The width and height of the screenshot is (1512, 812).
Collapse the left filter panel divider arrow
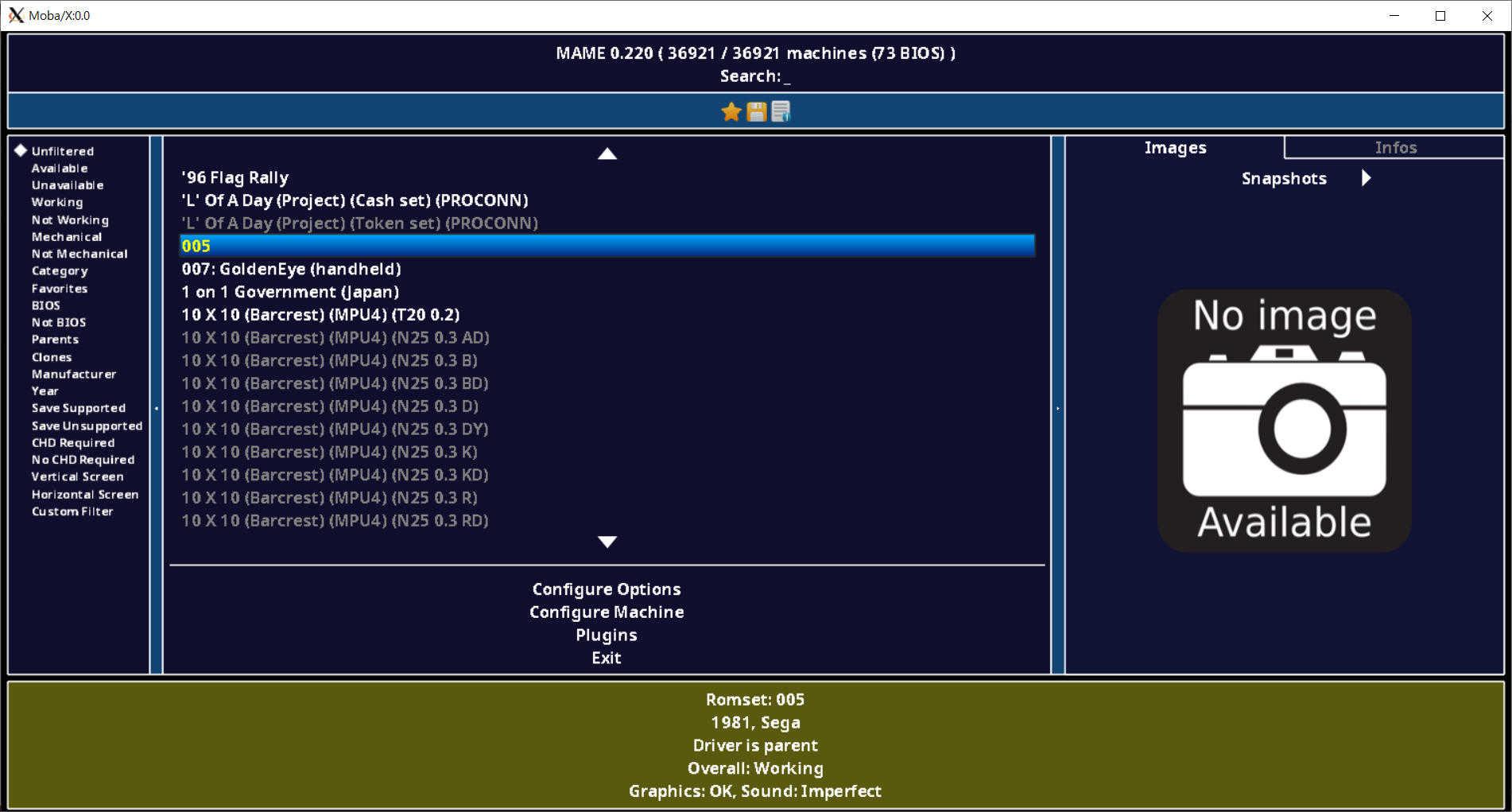[157, 408]
